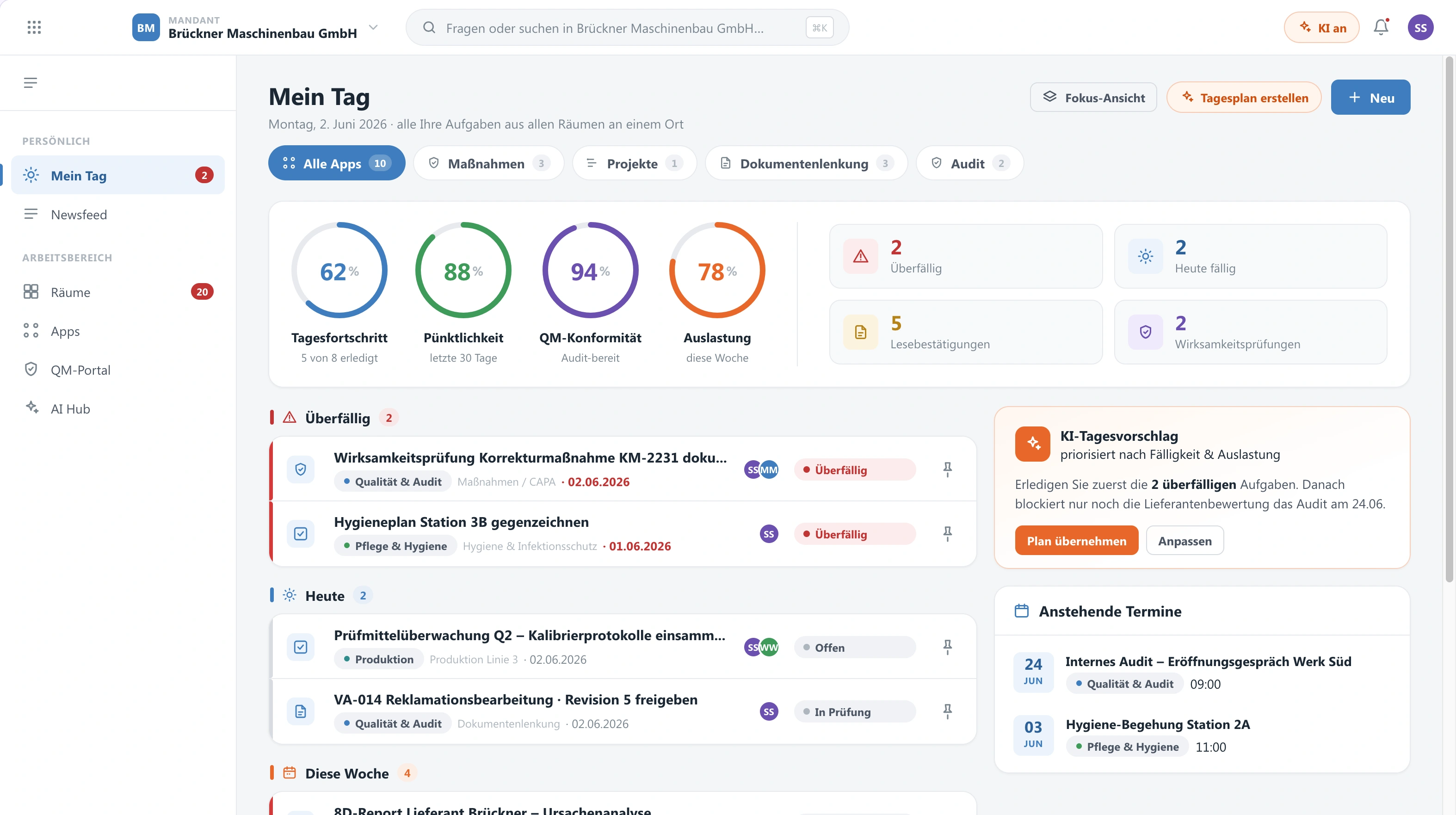Pin the Prüfmittelüberwachung Q2 task

(x=948, y=647)
